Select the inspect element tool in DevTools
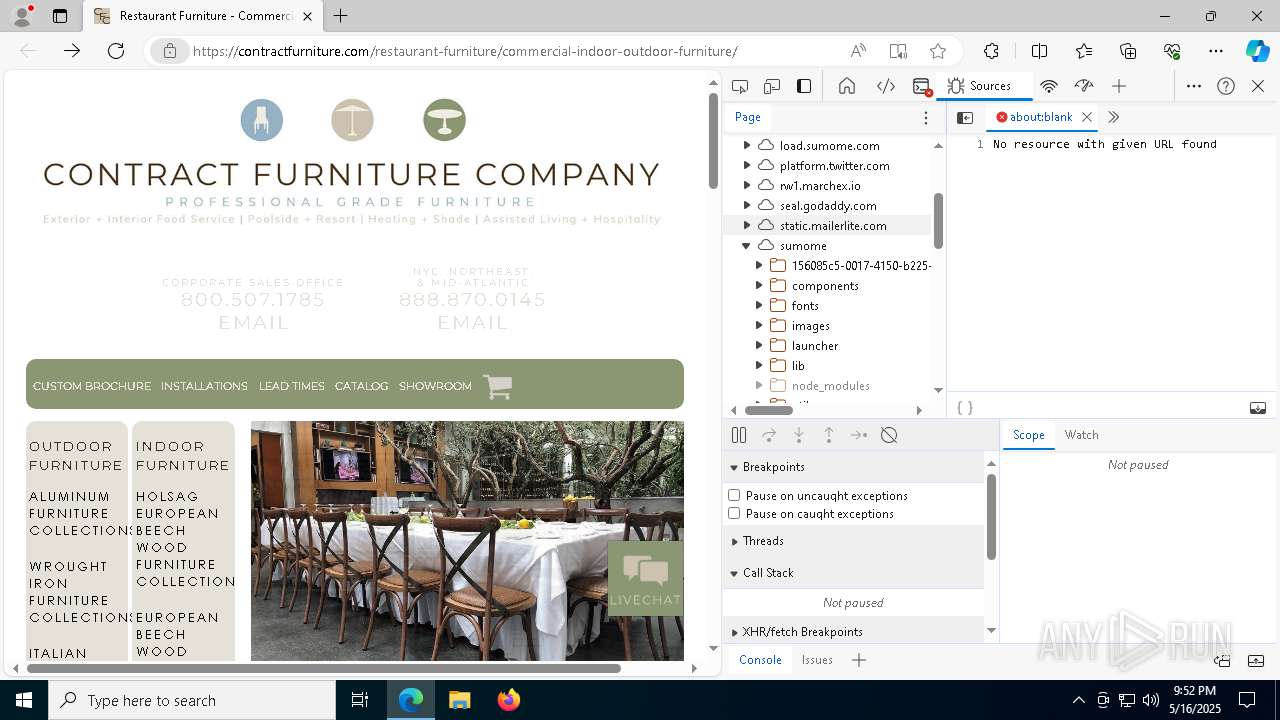Image resolution: width=1280 pixels, height=720 pixels. [x=740, y=86]
